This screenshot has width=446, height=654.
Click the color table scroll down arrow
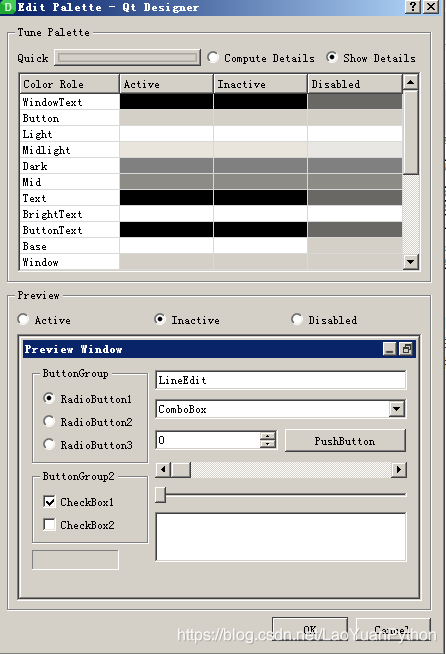(411, 262)
